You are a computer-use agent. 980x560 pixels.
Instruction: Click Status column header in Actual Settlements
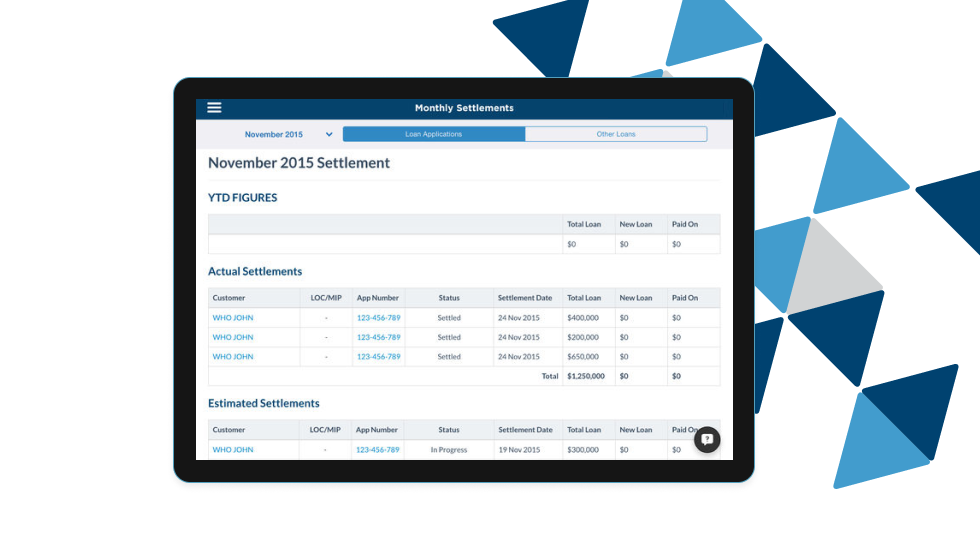[449, 298]
